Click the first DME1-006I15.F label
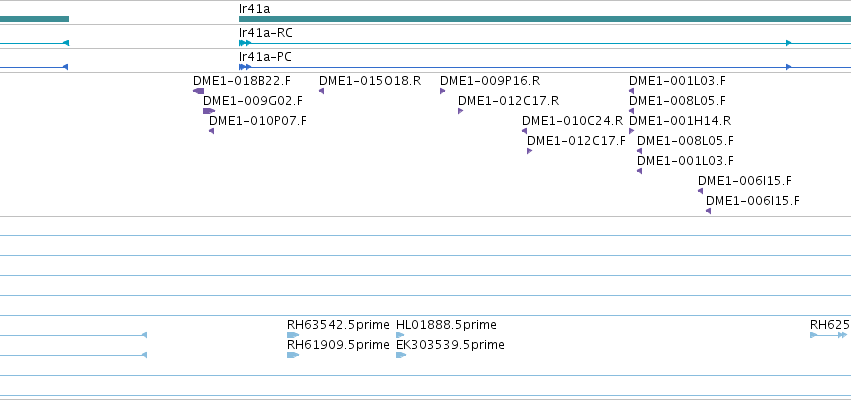 pyautogui.click(x=745, y=181)
